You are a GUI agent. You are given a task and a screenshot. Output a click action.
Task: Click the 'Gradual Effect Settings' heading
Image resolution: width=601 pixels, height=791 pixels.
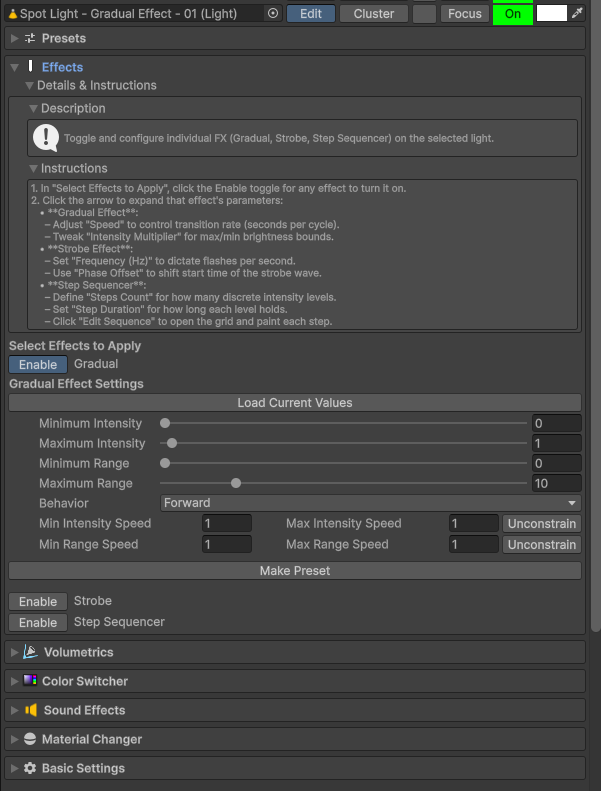(x=76, y=384)
